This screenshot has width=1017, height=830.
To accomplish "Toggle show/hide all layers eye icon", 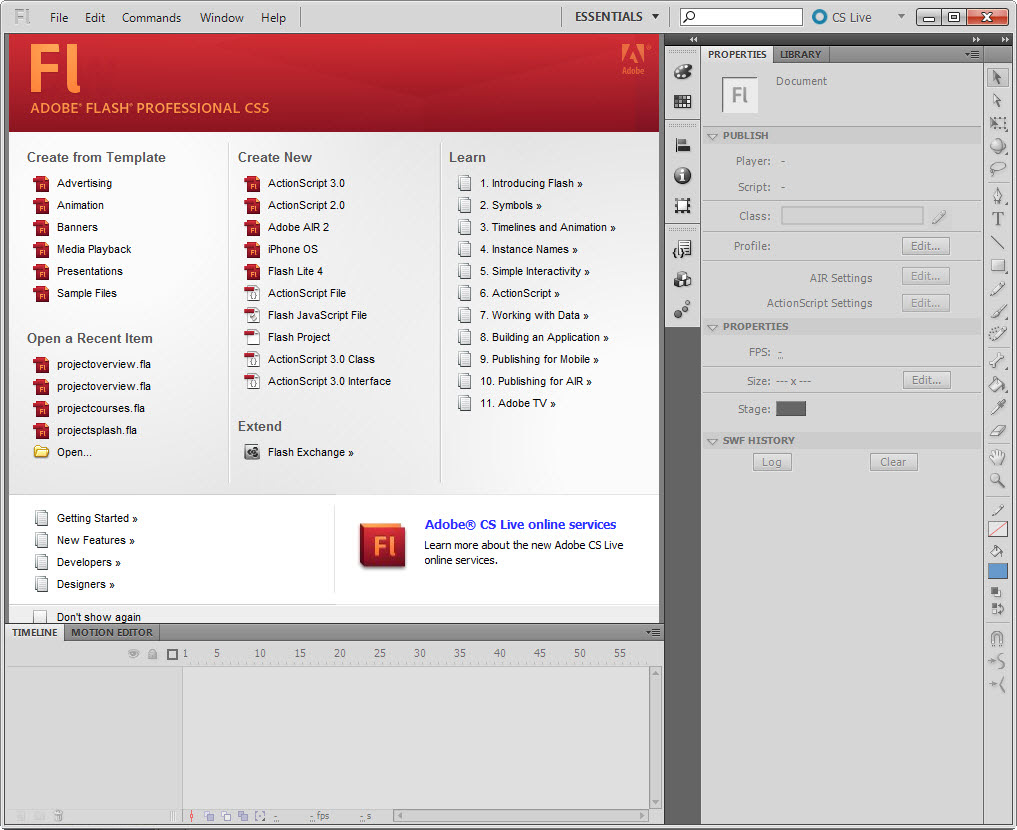I will 134,654.
